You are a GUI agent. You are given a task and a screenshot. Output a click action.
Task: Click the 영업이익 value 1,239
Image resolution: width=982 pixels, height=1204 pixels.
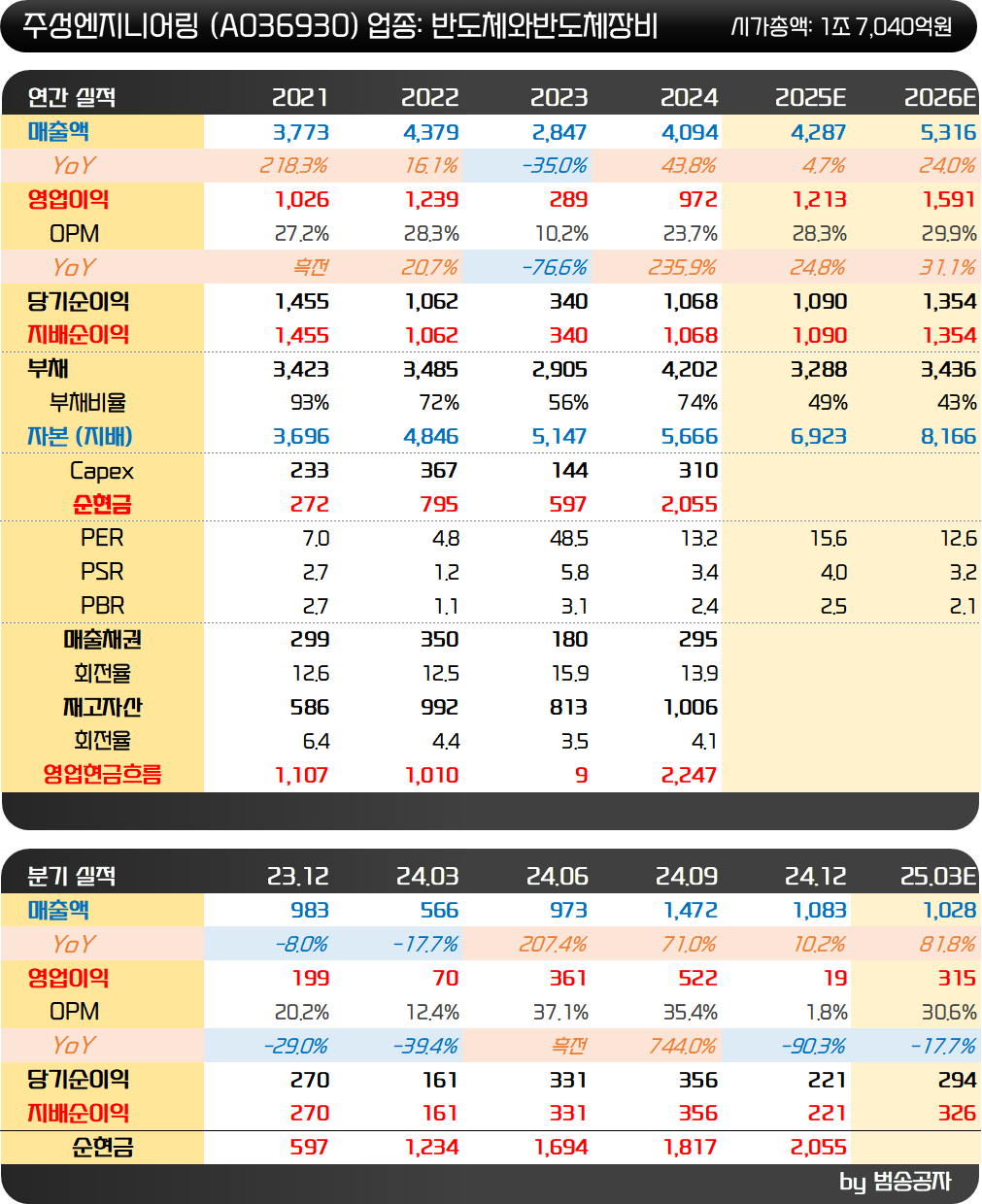click(x=431, y=200)
